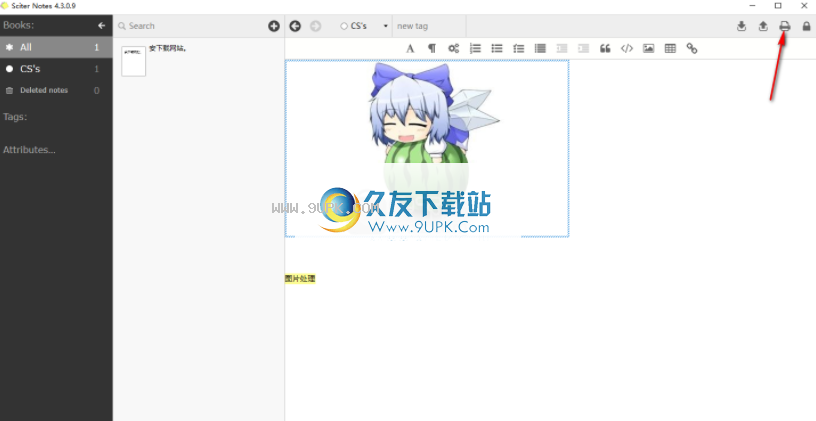
Task: Insert a task checklist
Action: tap(518, 48)
